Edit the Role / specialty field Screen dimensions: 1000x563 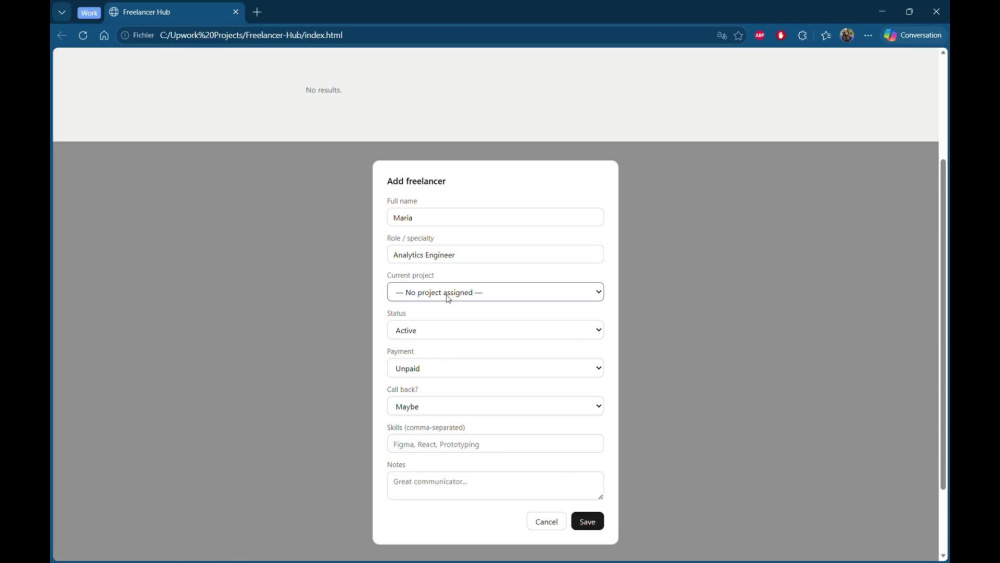[495, 254]
